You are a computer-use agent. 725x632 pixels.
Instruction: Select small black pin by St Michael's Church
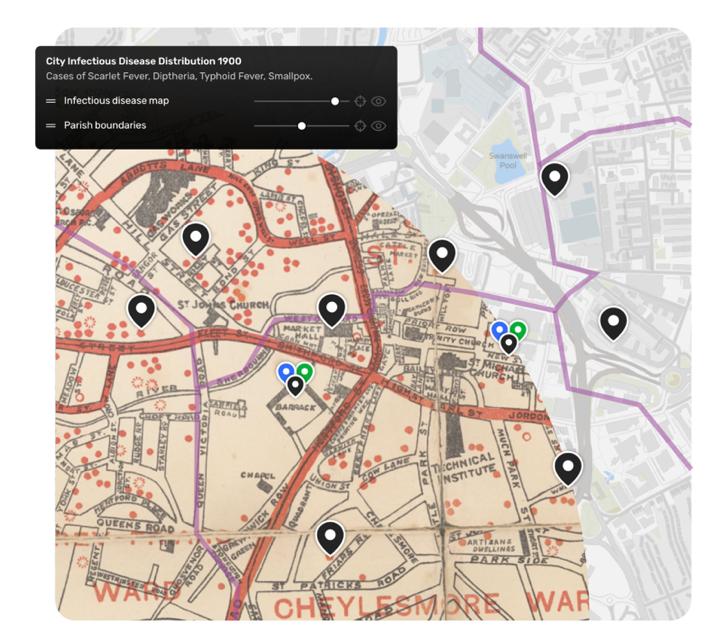[x=509, y=344]
